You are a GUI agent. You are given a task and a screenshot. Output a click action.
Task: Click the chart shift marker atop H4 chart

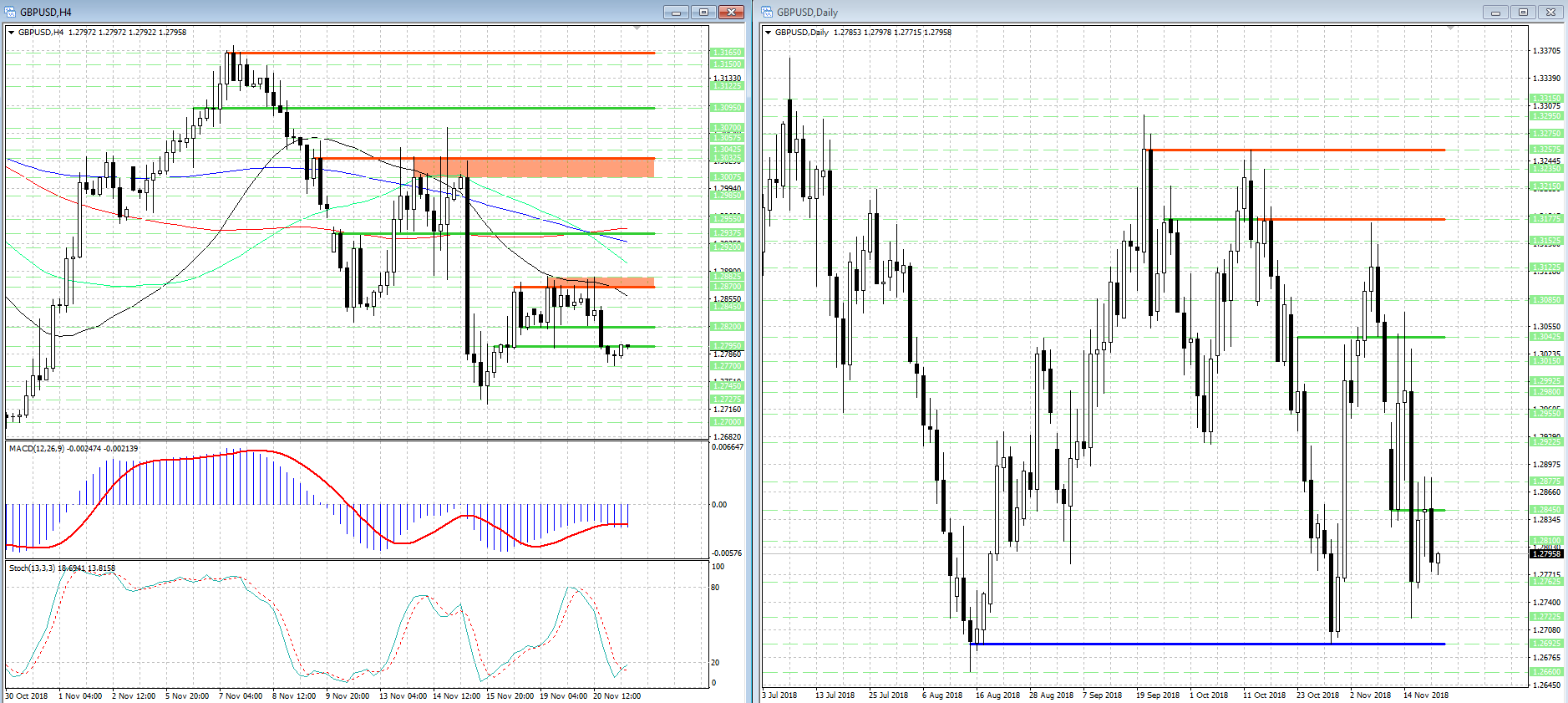tap(637, 28)
